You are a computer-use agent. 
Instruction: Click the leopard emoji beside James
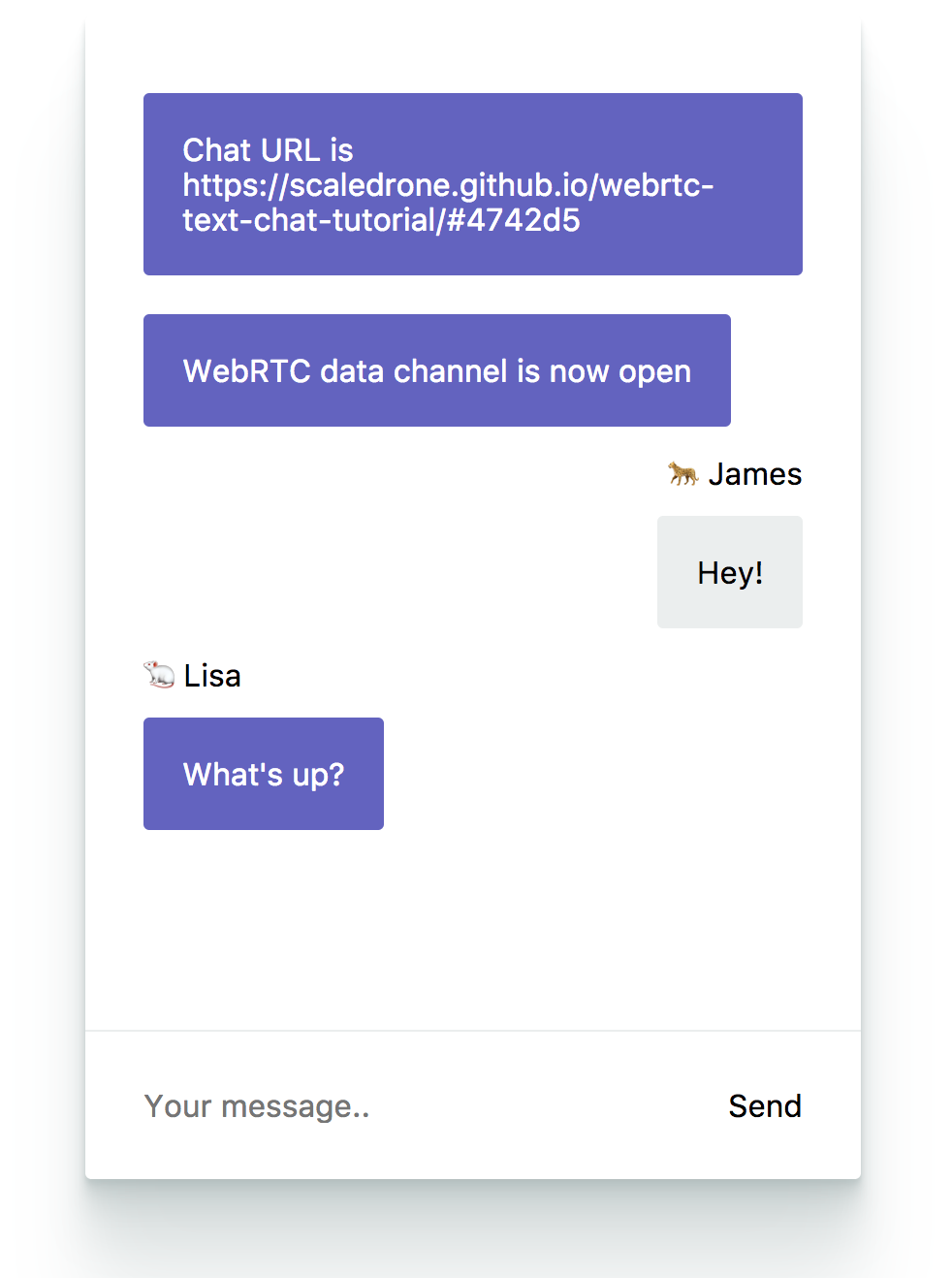[x=682, y=474]
